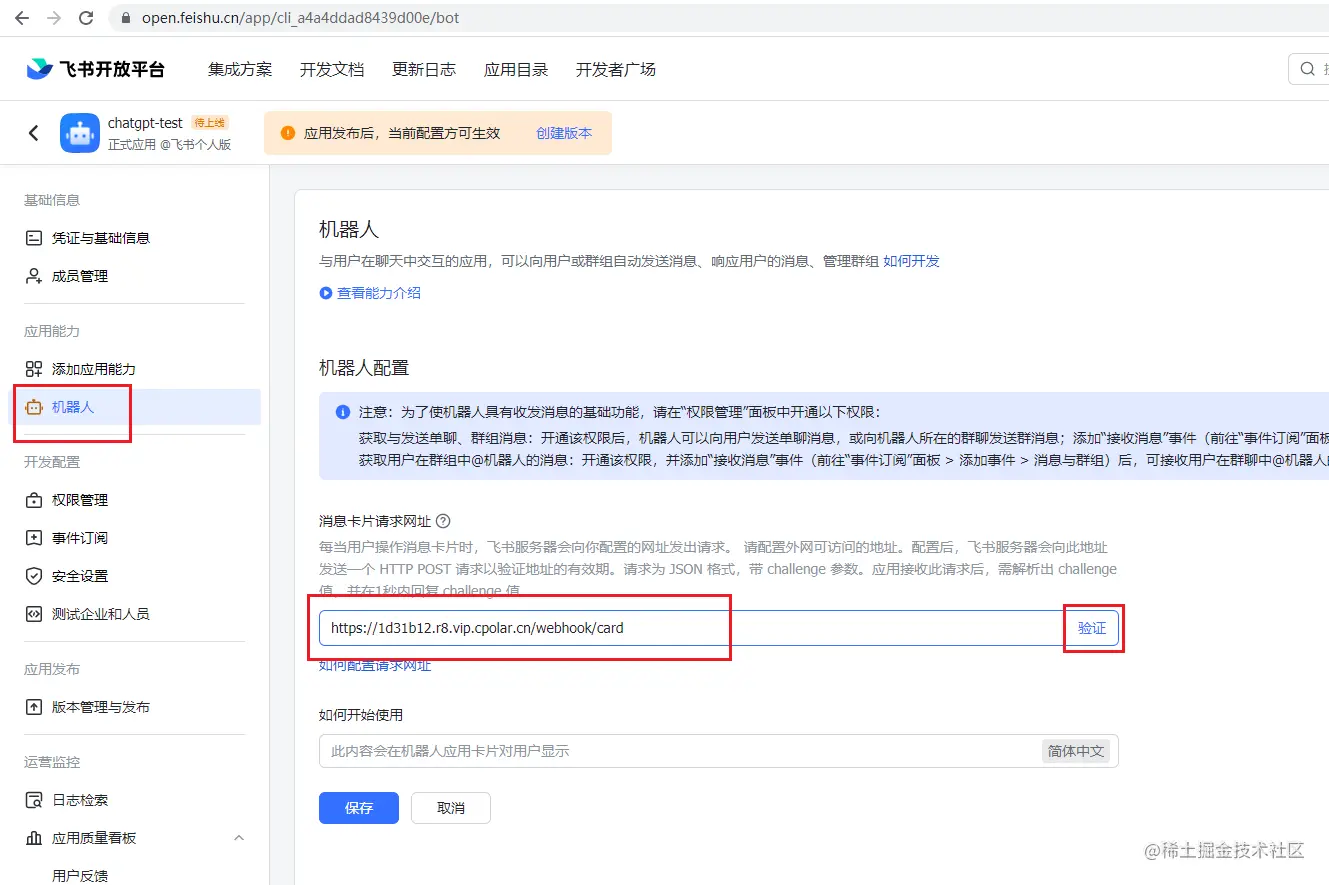Open 应用目录 in top navigation
The height and width of the screenshot is (885, 1329).
[516, 69]
